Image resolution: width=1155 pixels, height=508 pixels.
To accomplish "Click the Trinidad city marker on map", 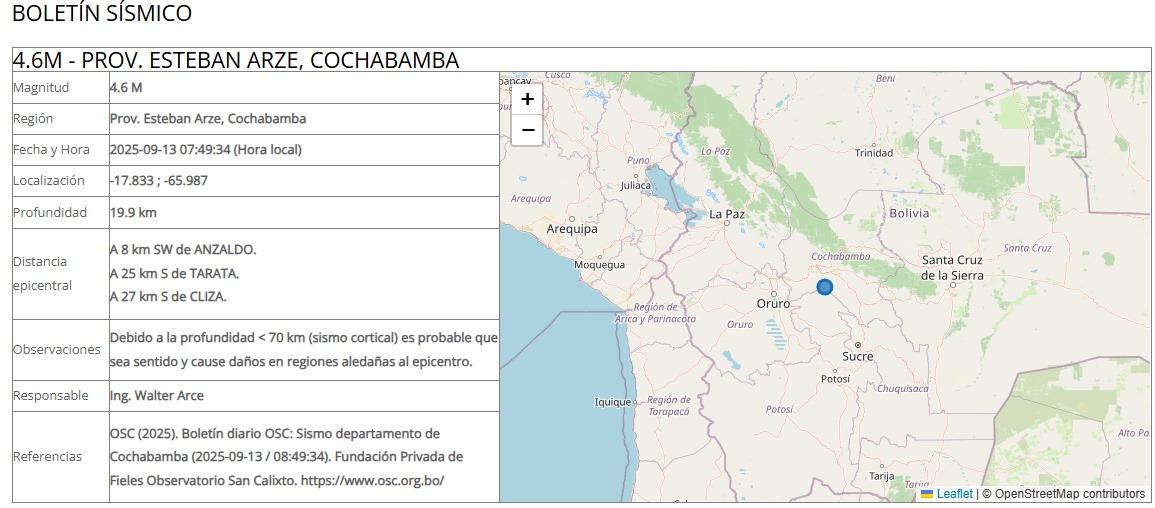I will (874, 143).
